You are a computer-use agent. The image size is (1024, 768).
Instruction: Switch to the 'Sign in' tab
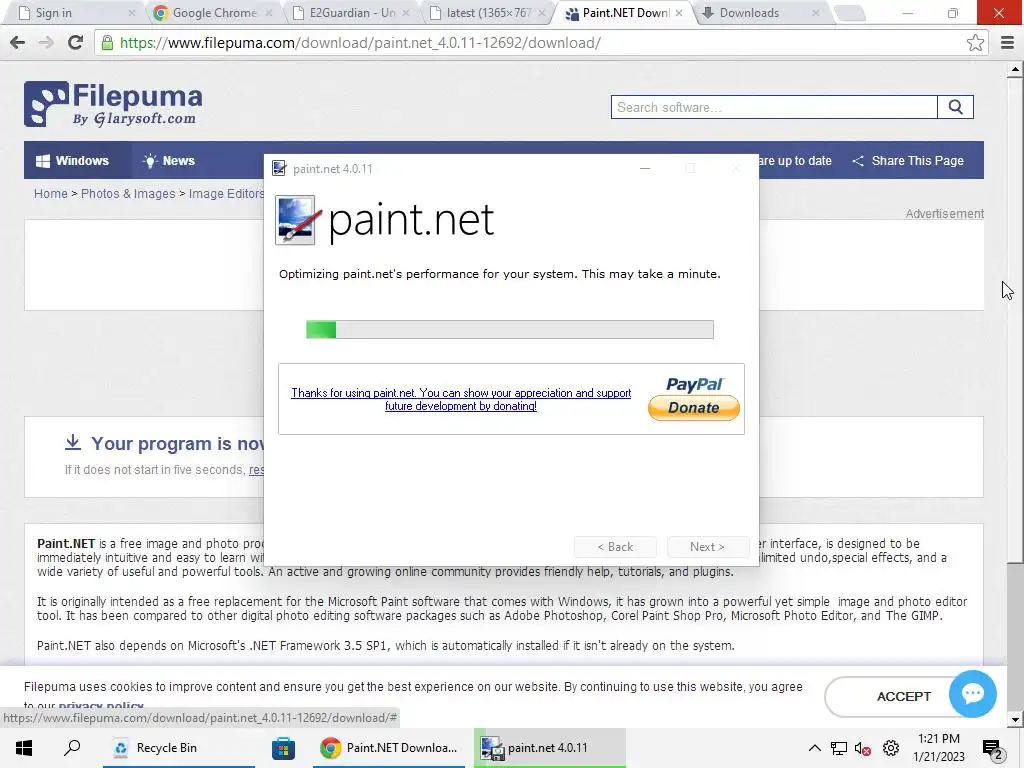pyautogui.click(x=72, y=13)
